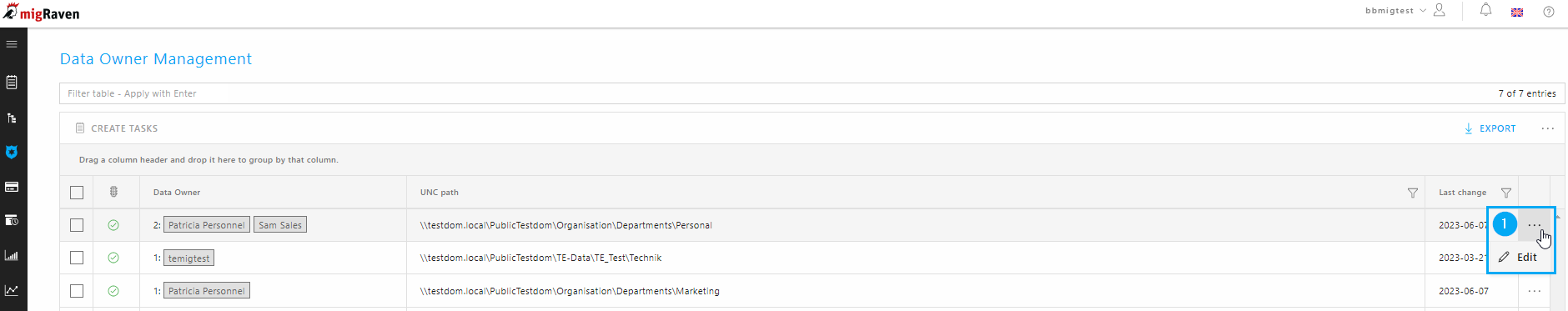Open the folder tree sidebar icon
This screenshot has width=1568, height=311.
click(x=12, y=118)
